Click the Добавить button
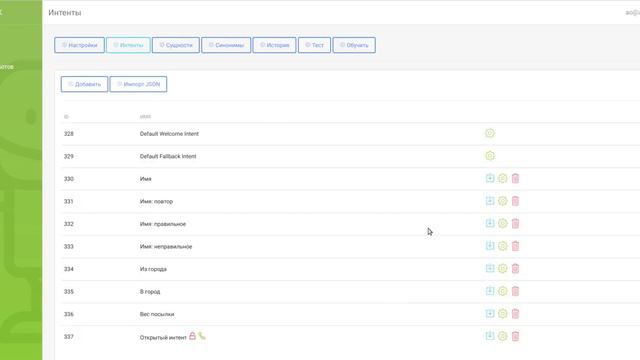Screen dimensions: 640x360 coord(84,84)
